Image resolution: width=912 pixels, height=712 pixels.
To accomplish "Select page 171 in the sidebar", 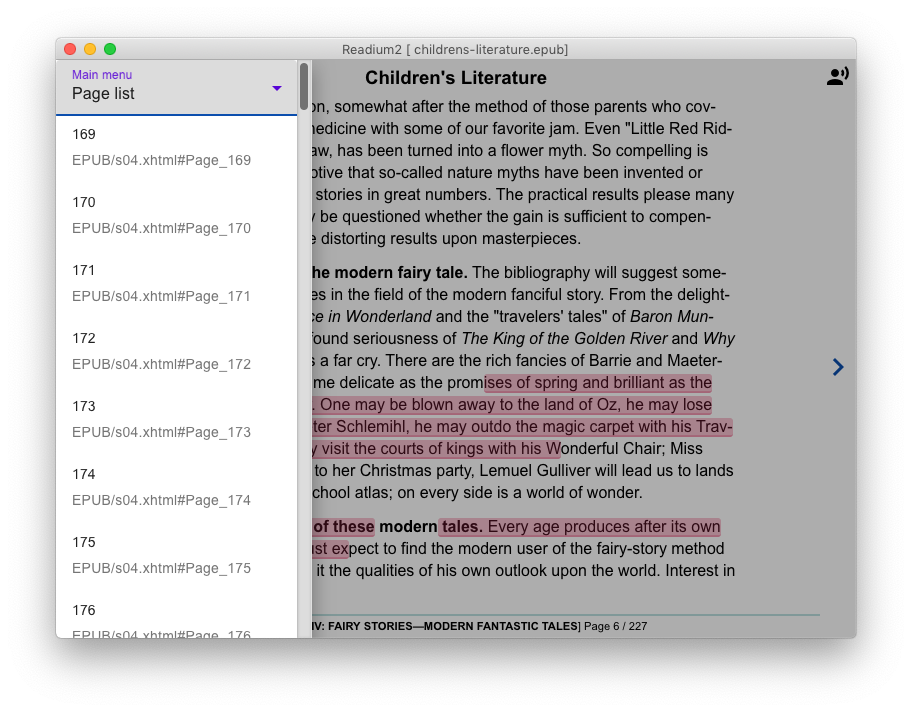I will click(x=84, y=270).
